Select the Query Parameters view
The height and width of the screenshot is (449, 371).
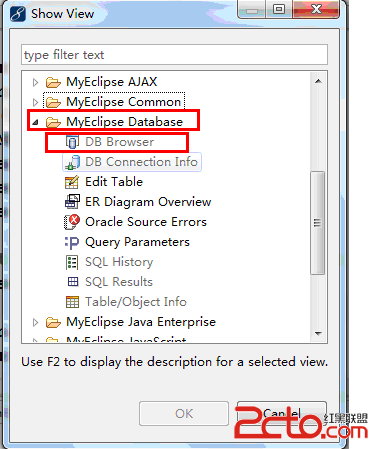tap(137, 242)
